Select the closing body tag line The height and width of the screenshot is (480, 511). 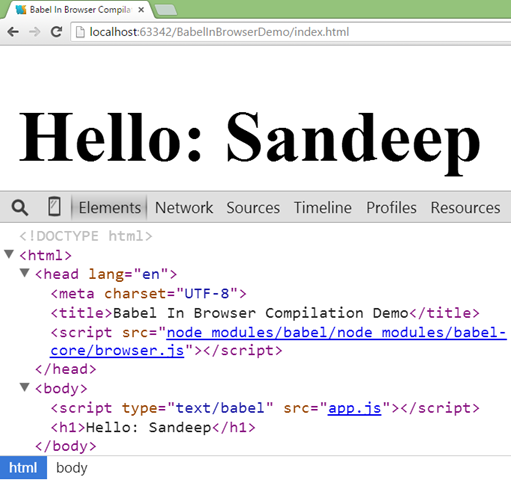click(66, 446)
